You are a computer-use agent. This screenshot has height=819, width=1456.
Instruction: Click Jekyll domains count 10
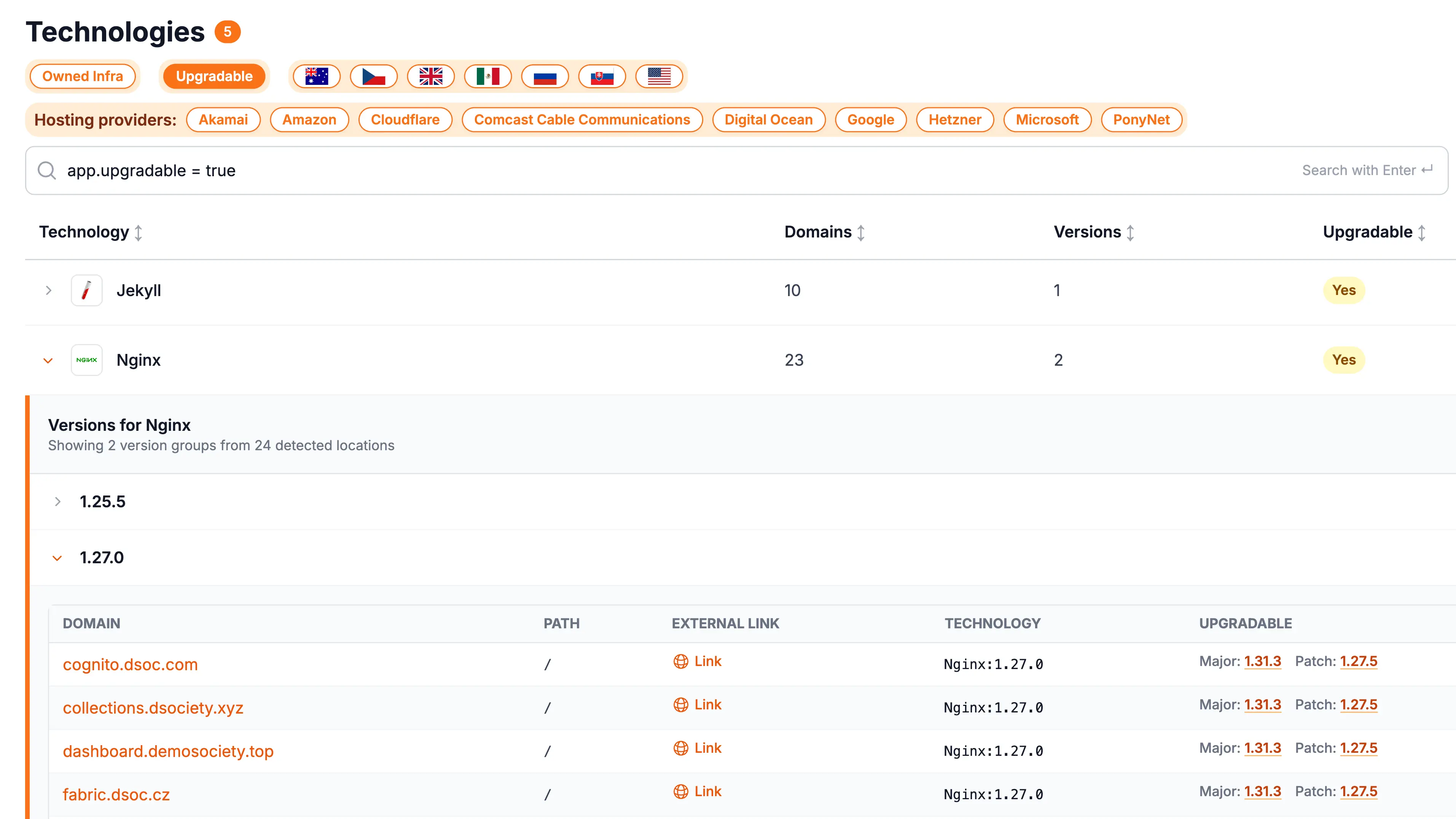792,290
